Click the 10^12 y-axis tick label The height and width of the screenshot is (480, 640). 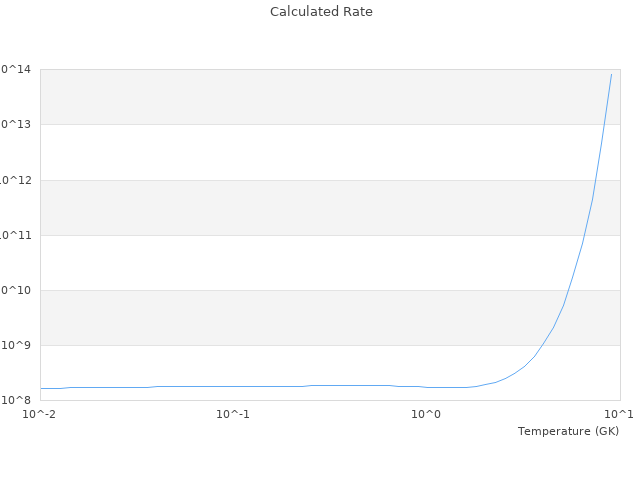pyautogui.click(x=16, y=180)
